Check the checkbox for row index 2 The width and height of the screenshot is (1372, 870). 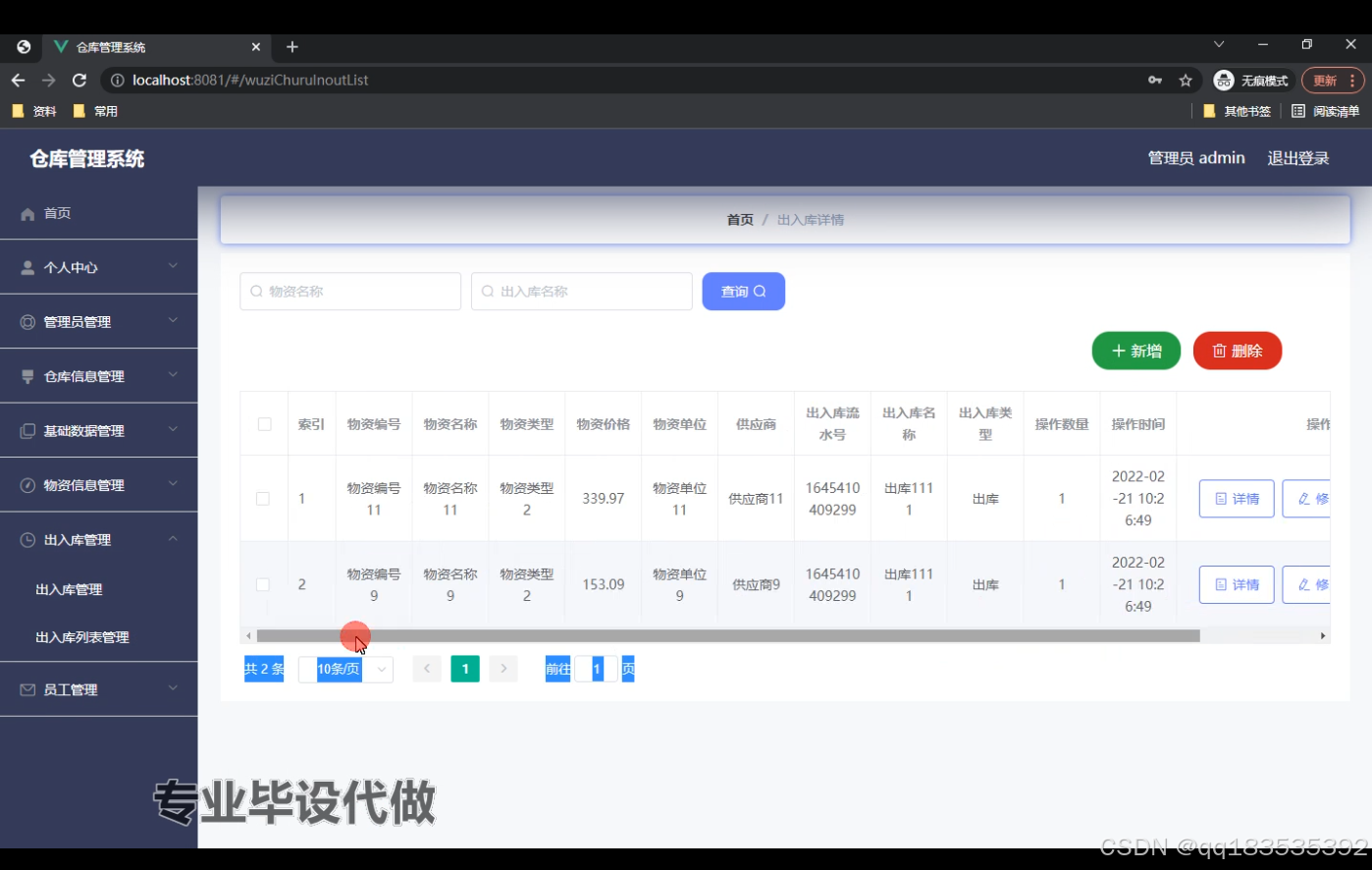pyautogui.click(x=263, y=584)
